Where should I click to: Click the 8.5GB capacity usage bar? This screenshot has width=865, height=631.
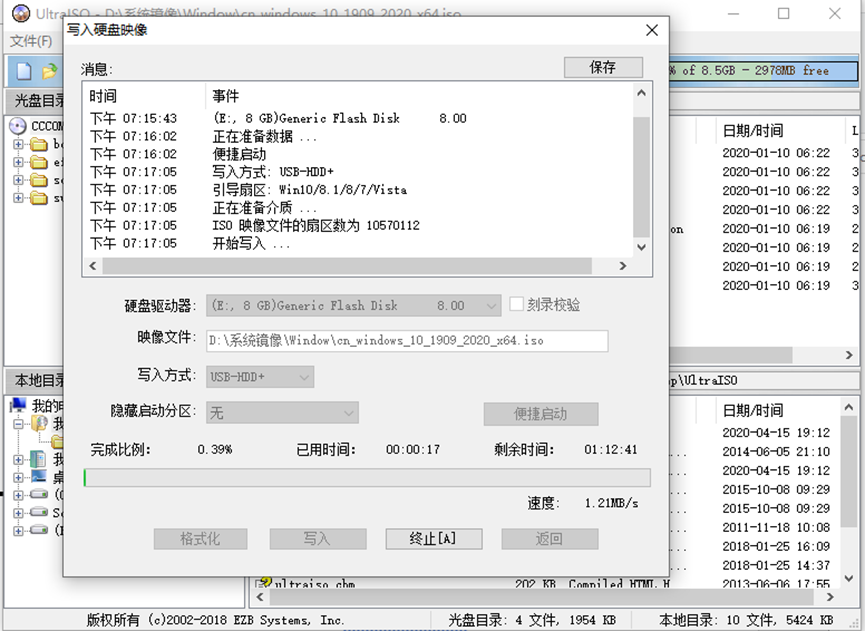pos(763,71)
